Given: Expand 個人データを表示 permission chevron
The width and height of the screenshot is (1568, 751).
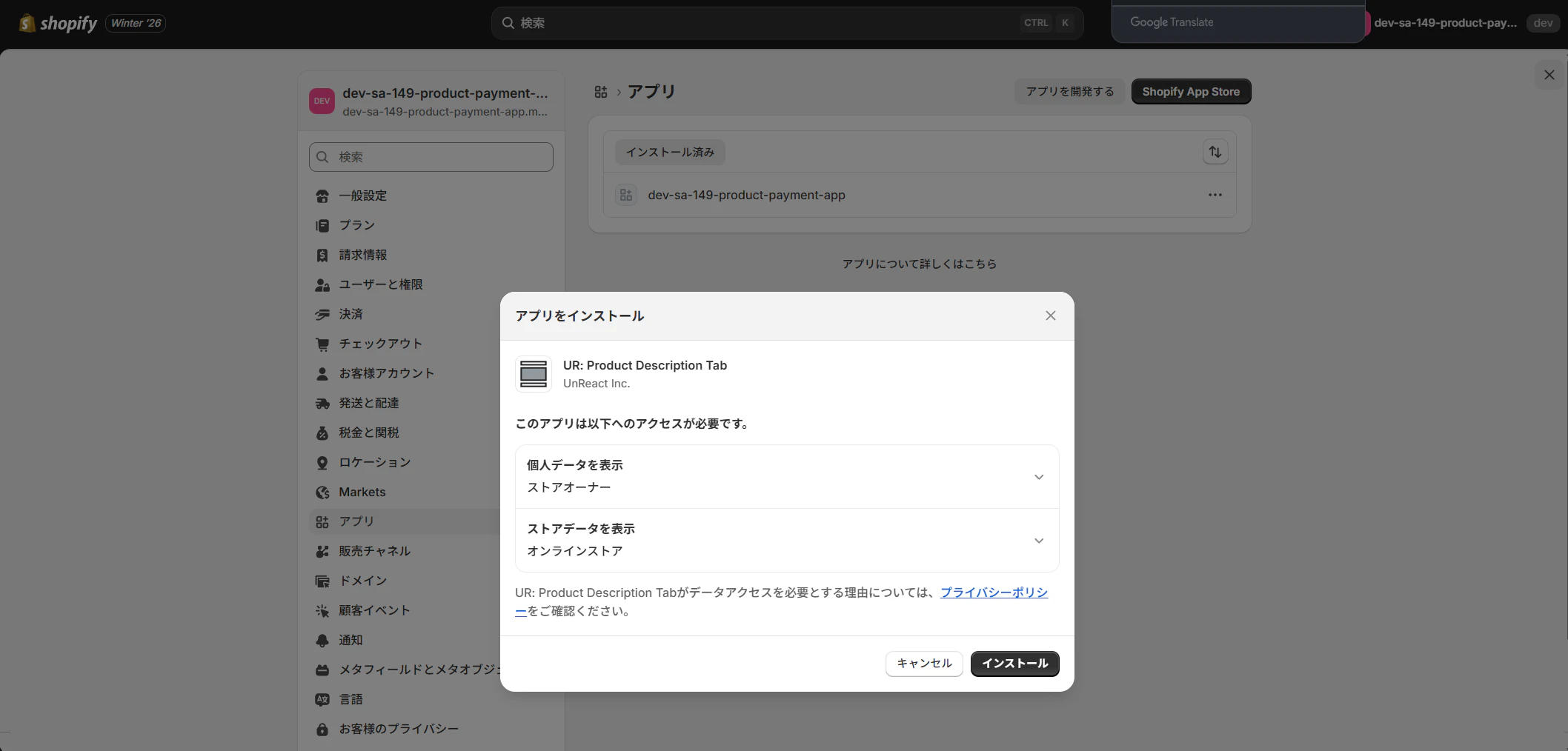Looking at the screenshot, I should click(x=1039, y=477).
